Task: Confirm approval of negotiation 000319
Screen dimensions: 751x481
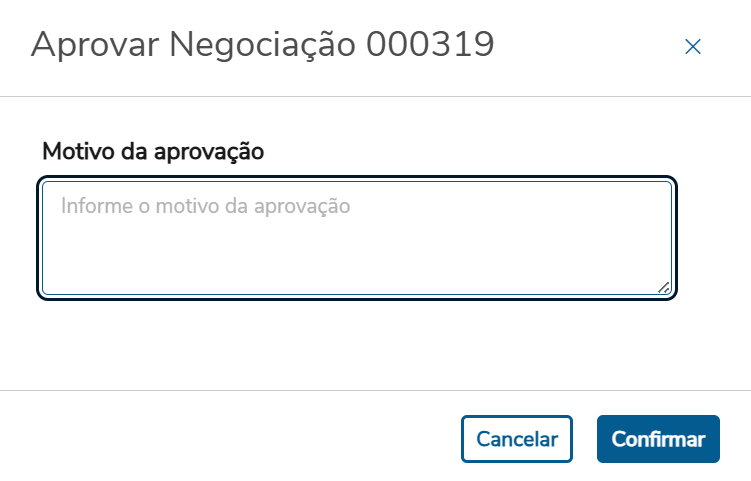Action: click(658, 439)
